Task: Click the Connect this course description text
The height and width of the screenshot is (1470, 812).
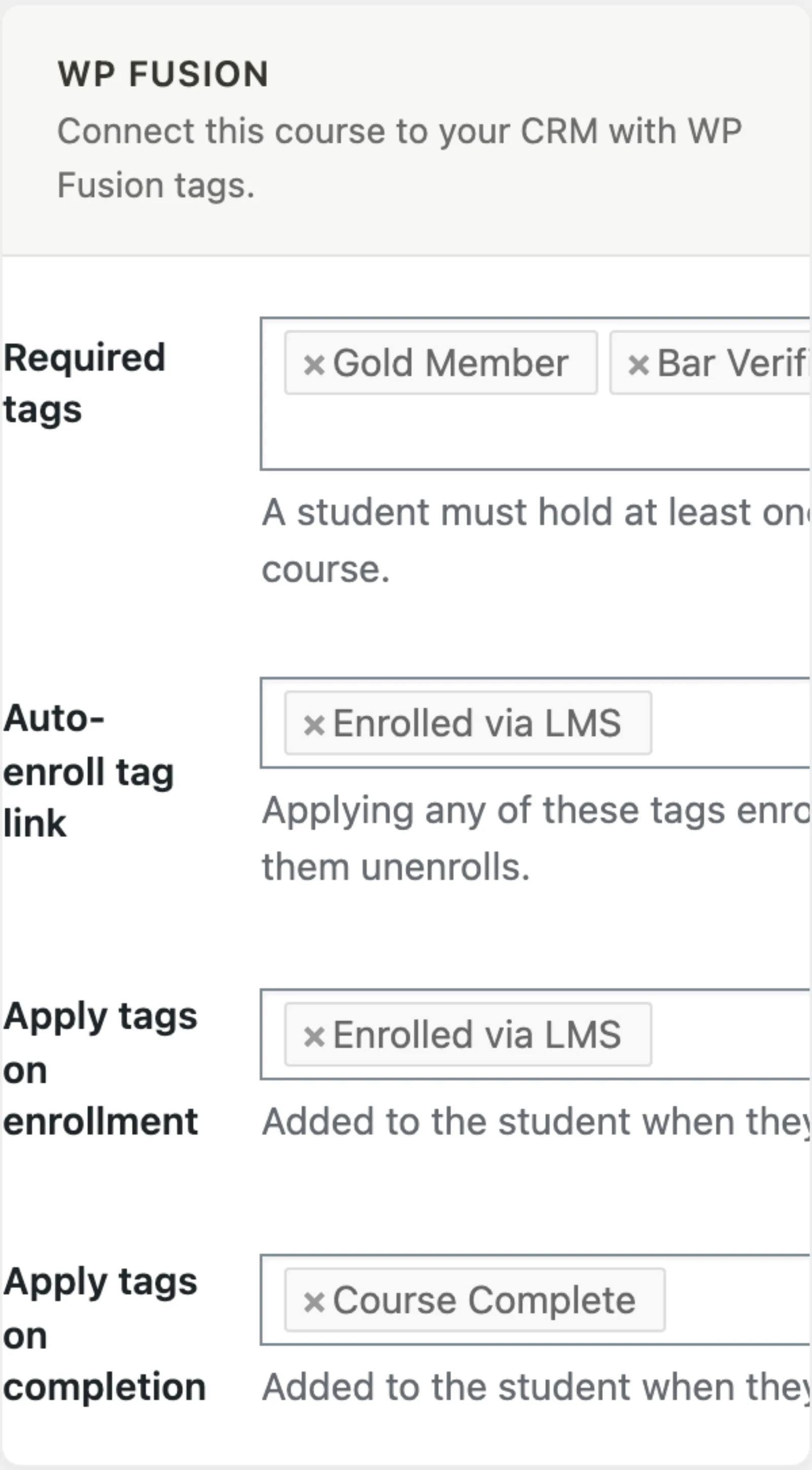Action: tap(399, 158)
